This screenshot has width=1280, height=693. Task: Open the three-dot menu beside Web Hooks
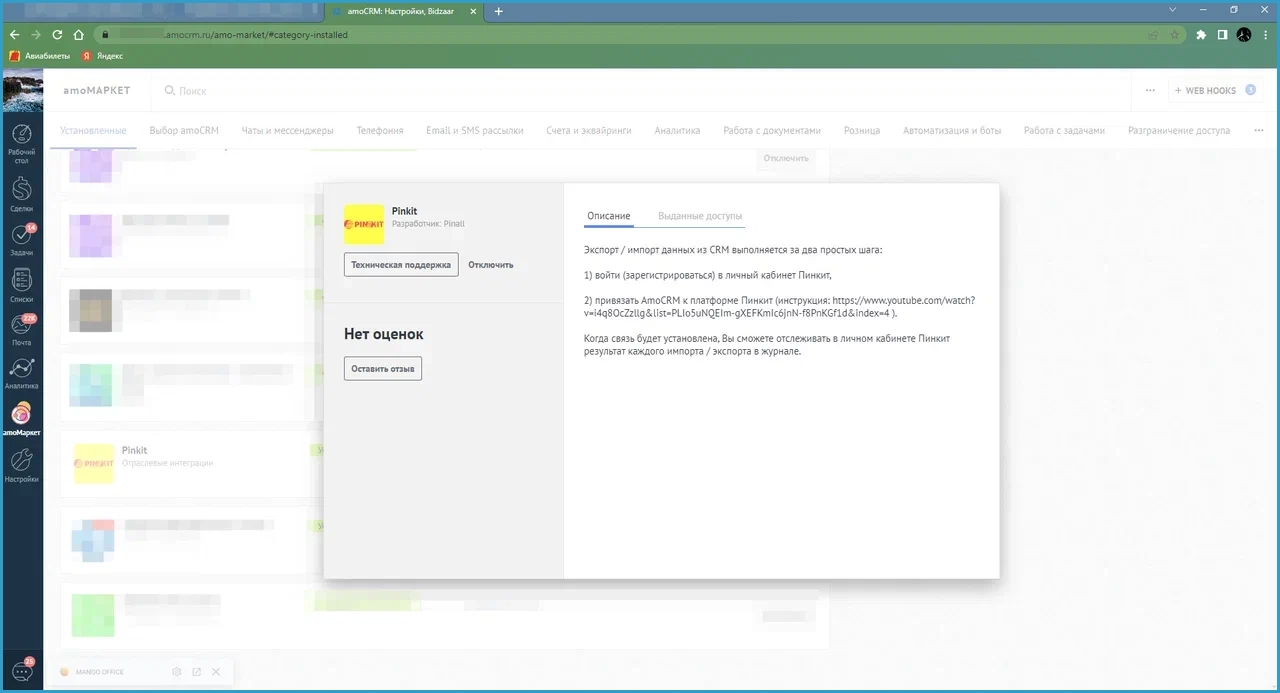coord(1150,90)
